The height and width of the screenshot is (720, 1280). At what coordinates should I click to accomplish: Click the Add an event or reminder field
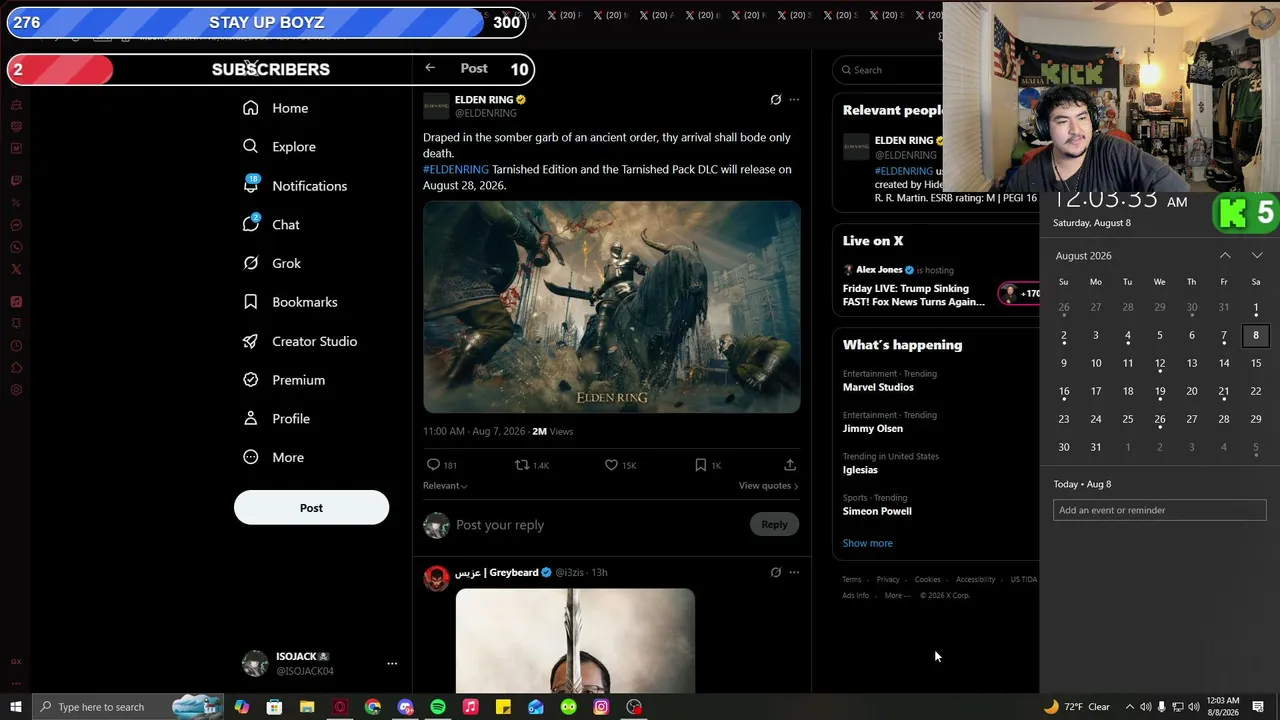(x=1160, y=510)
